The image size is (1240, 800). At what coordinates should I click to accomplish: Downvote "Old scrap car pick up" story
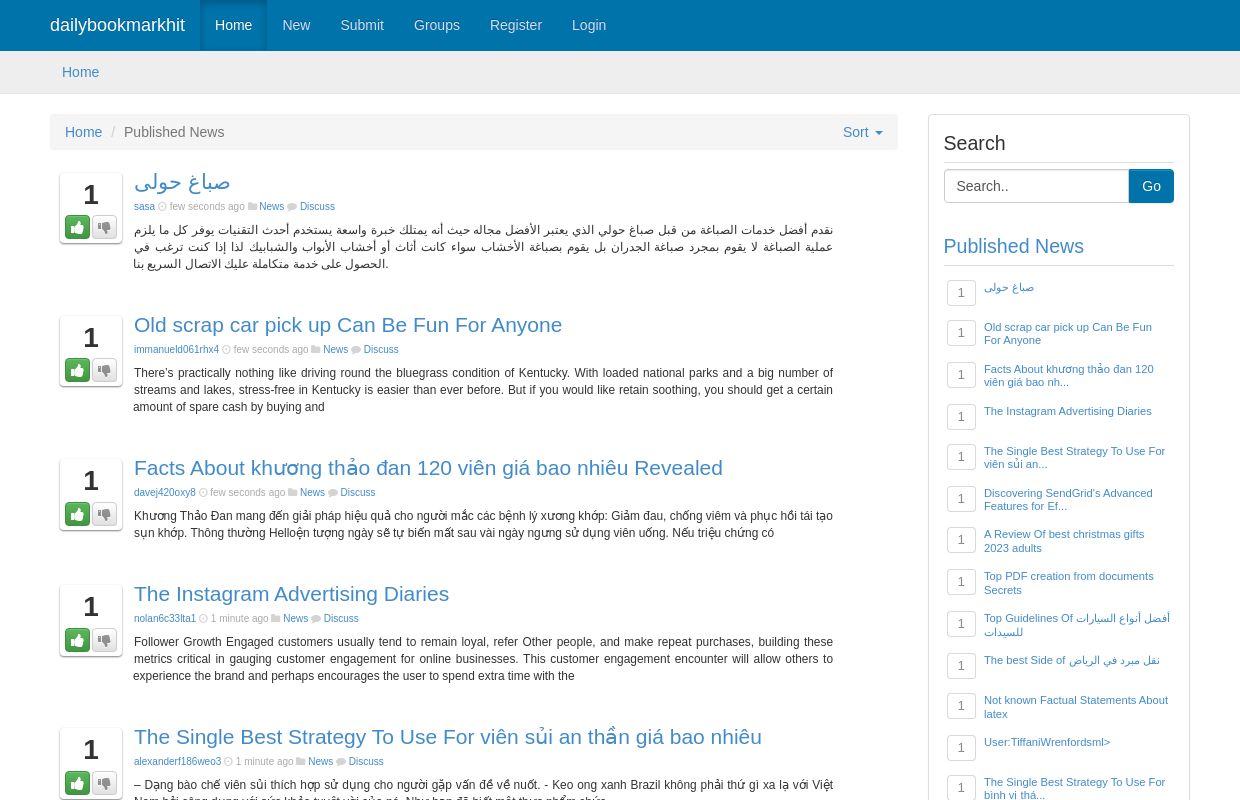104,370
